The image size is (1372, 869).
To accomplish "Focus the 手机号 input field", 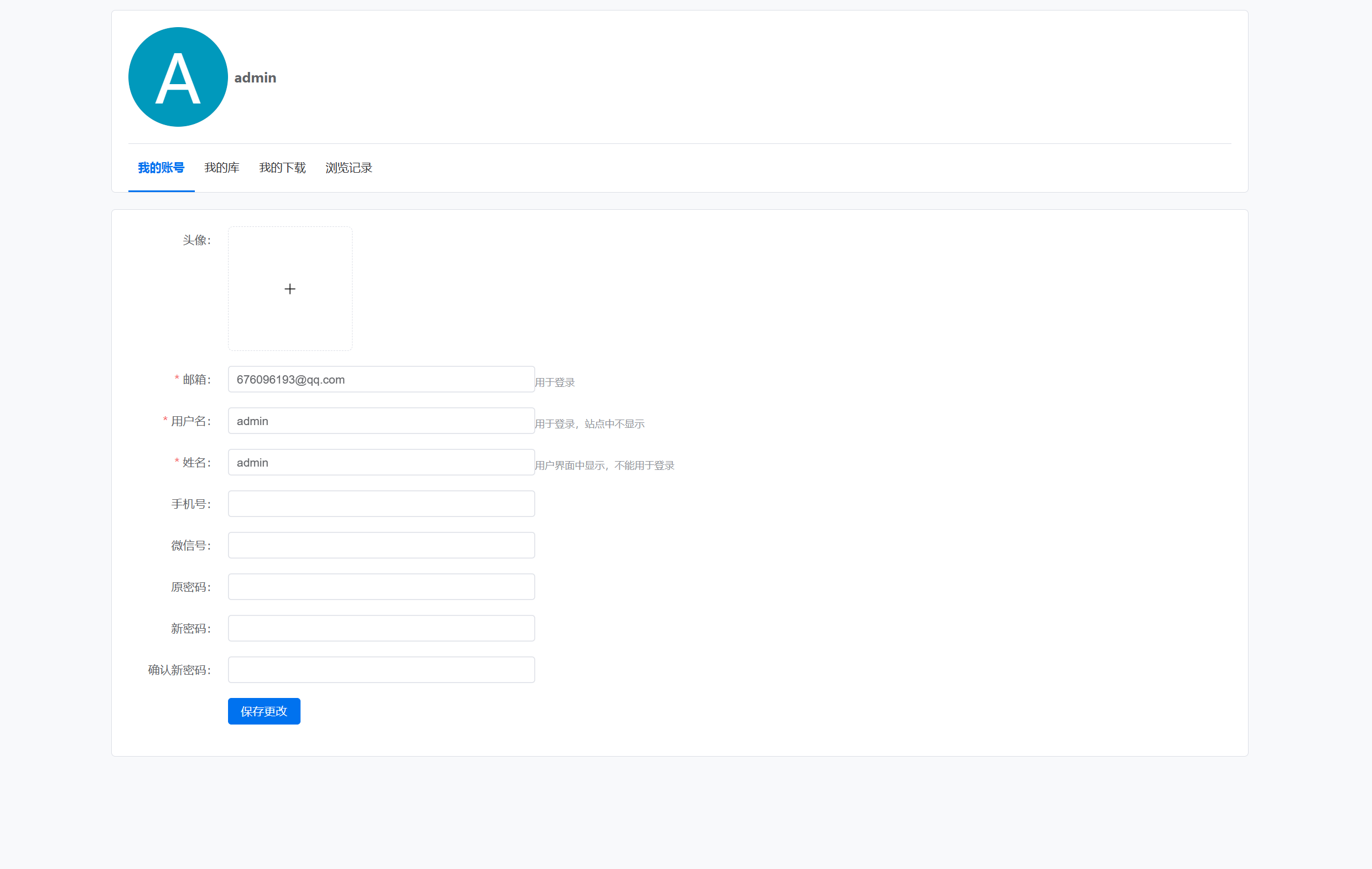I will 381,504.
